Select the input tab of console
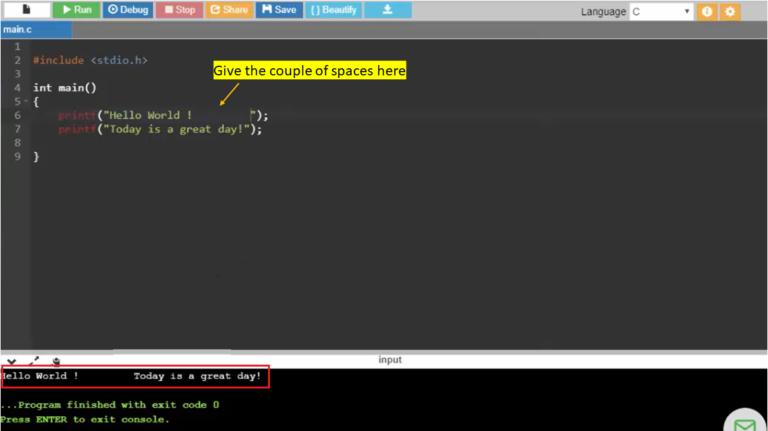768x431 pixels. pos(390,359)
